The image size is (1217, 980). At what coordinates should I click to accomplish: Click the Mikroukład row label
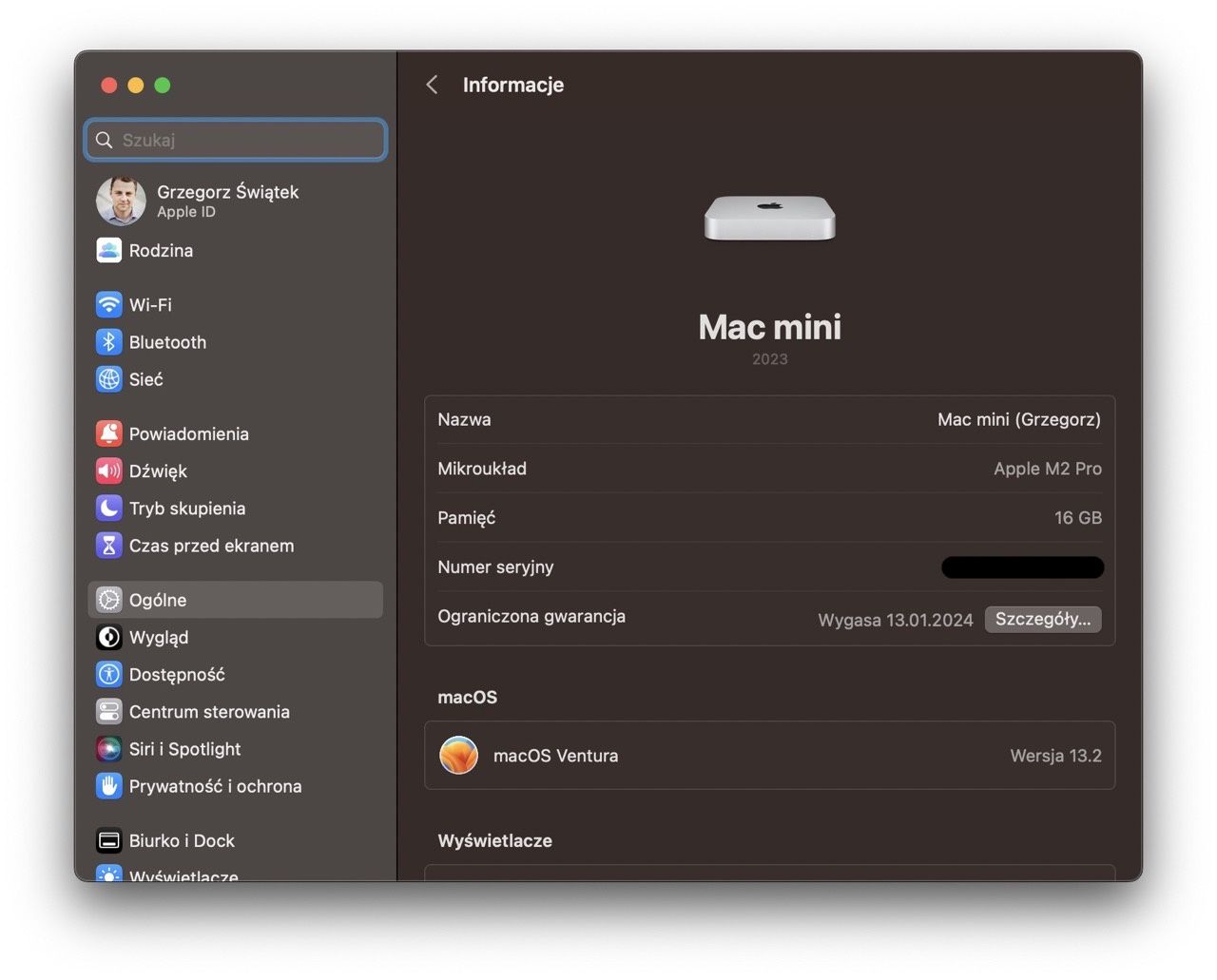point(482,469)
